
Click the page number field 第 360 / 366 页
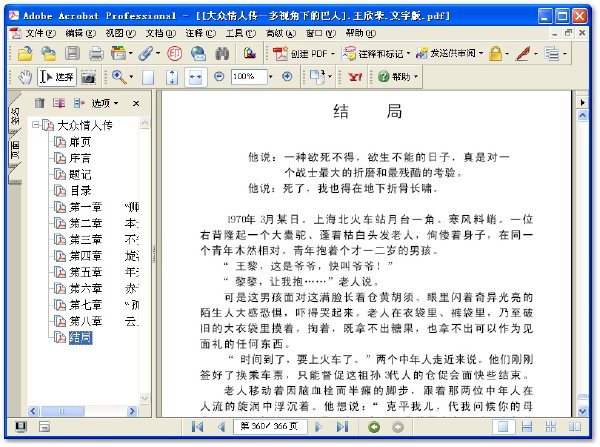pos(270,426)
